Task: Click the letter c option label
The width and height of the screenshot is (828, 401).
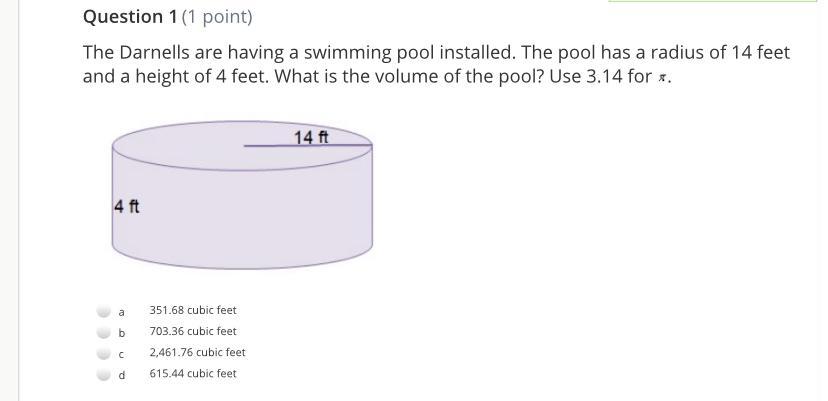Action: [121, 355]
